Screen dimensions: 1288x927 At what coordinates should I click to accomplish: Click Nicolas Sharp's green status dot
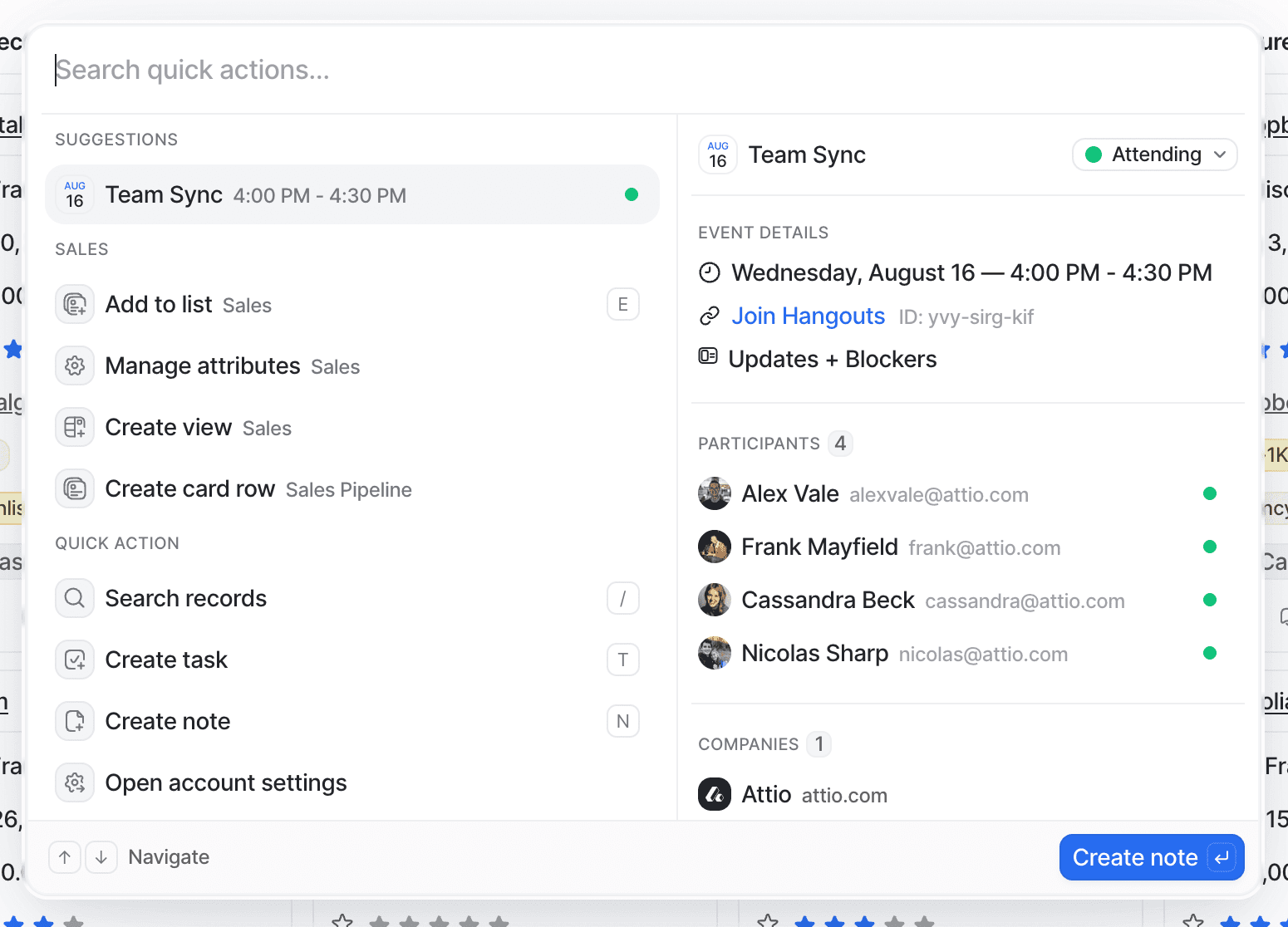(x=1210, y=653)
